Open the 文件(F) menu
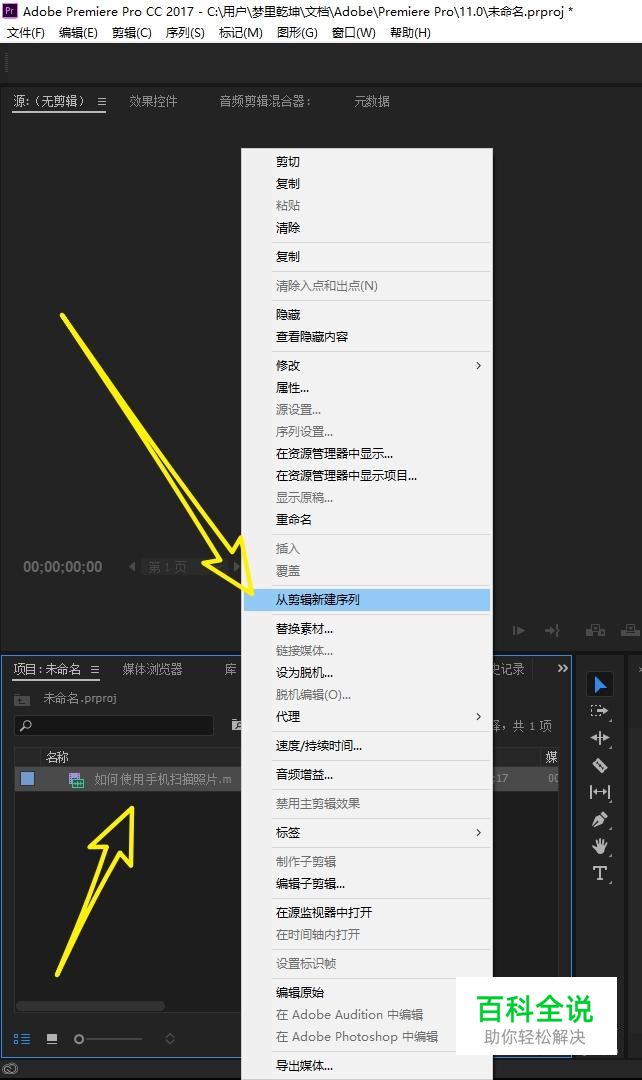 pos(25,32)
